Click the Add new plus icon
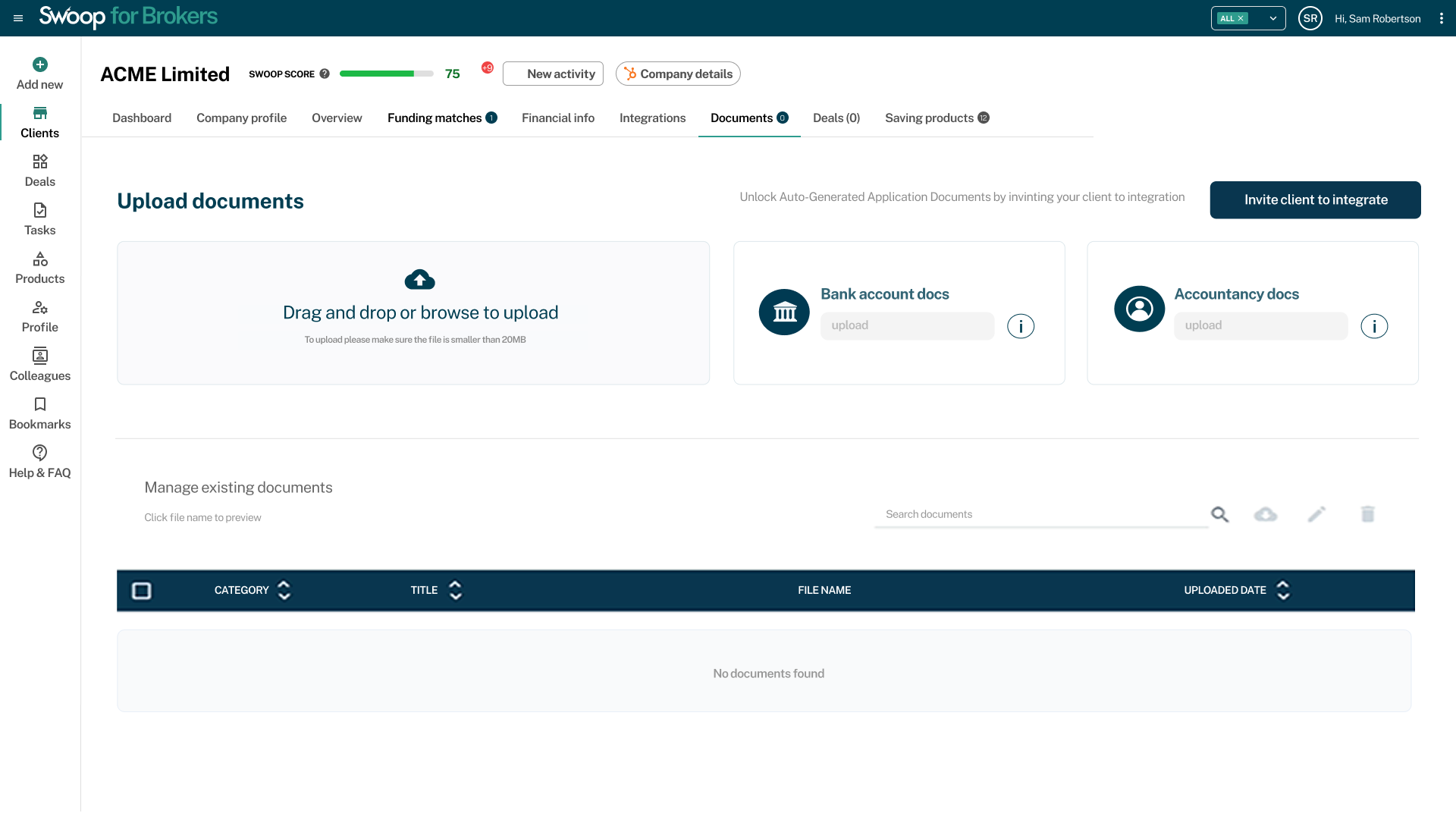1456x813 pixels. pos(40,64)
